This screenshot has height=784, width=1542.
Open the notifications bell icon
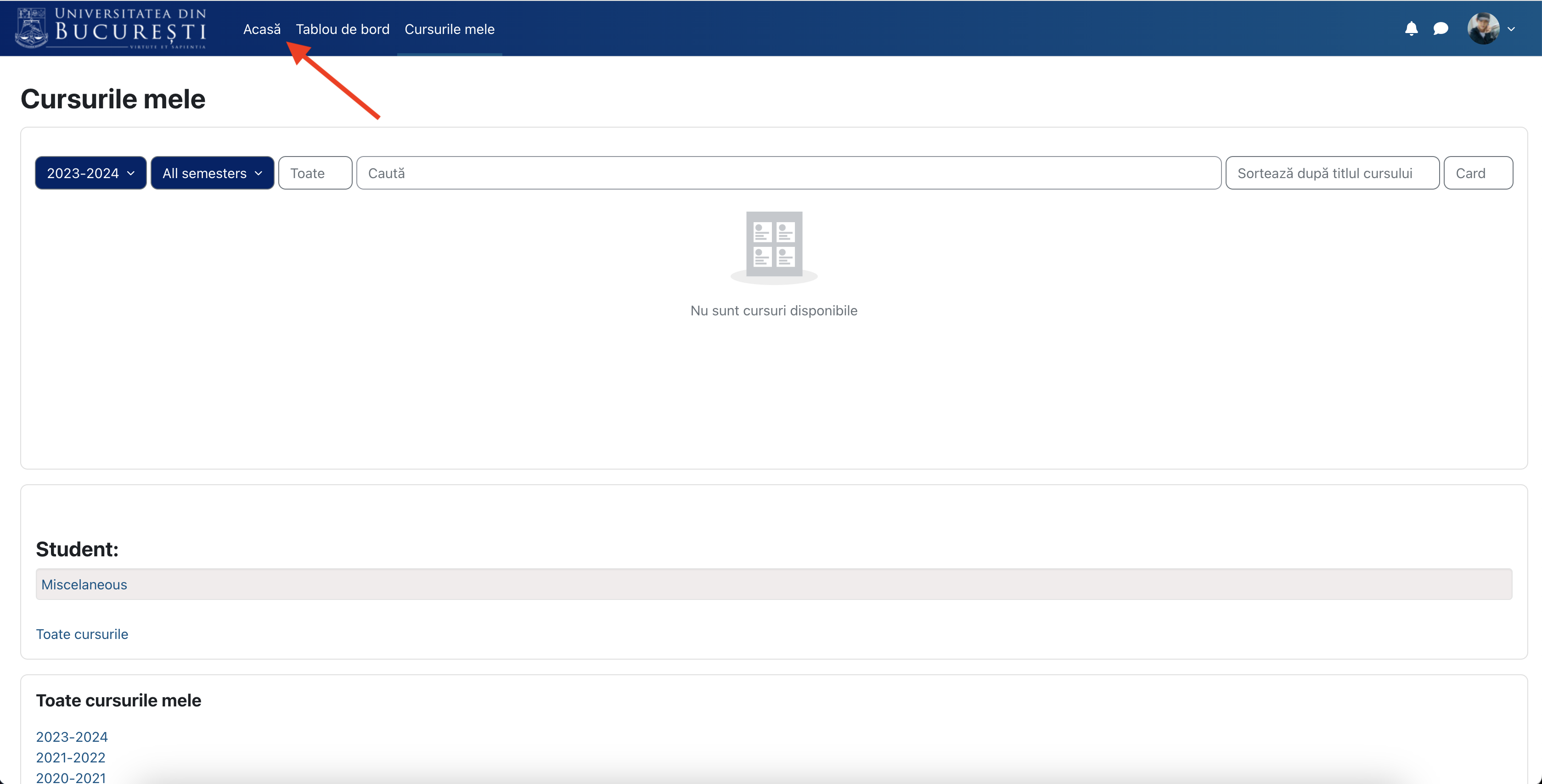coord(1411,29)
